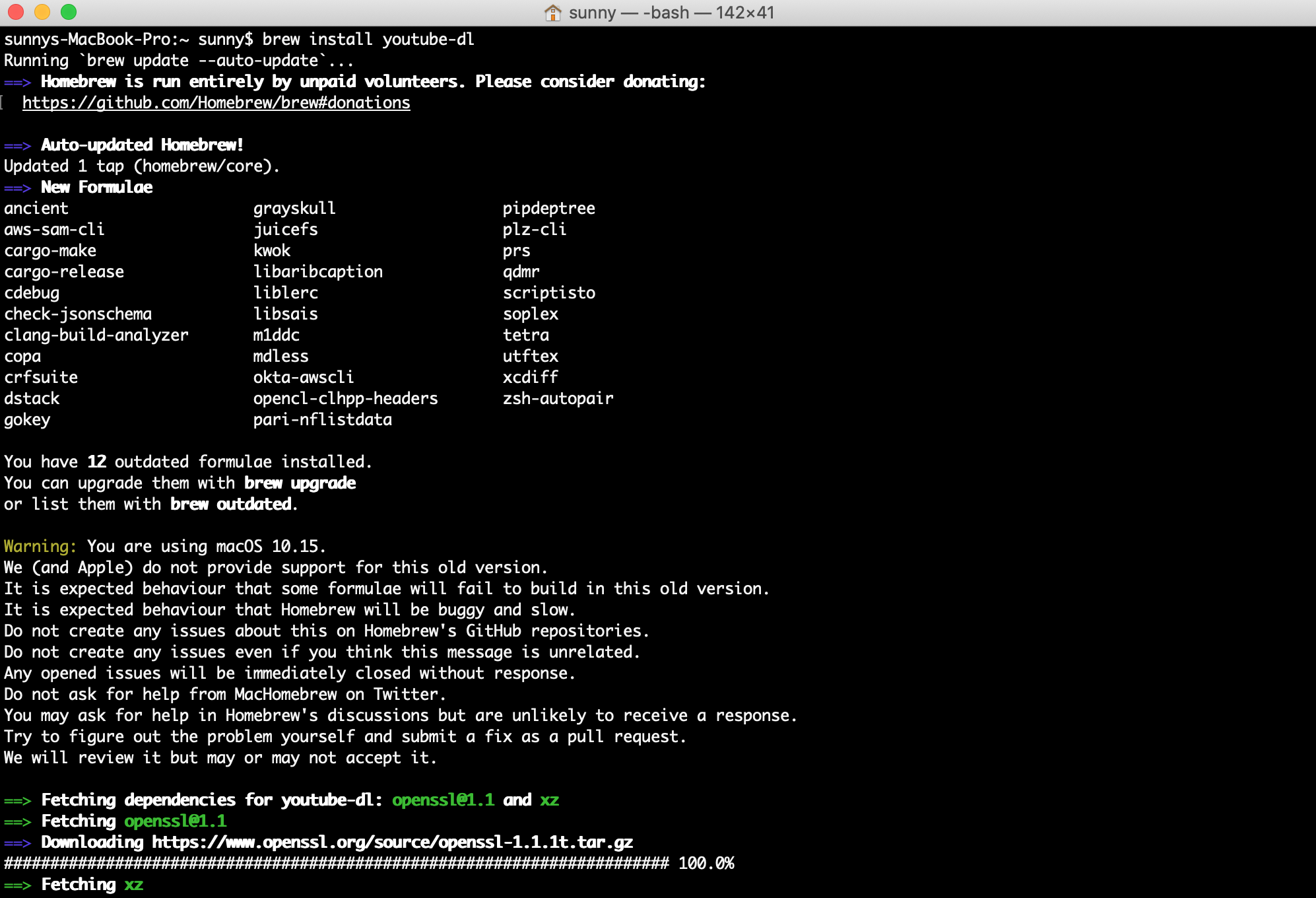Select the Fetching openssl@1.1 line
The width and height of the screenshot is (1316, 898).
point(115,821)
